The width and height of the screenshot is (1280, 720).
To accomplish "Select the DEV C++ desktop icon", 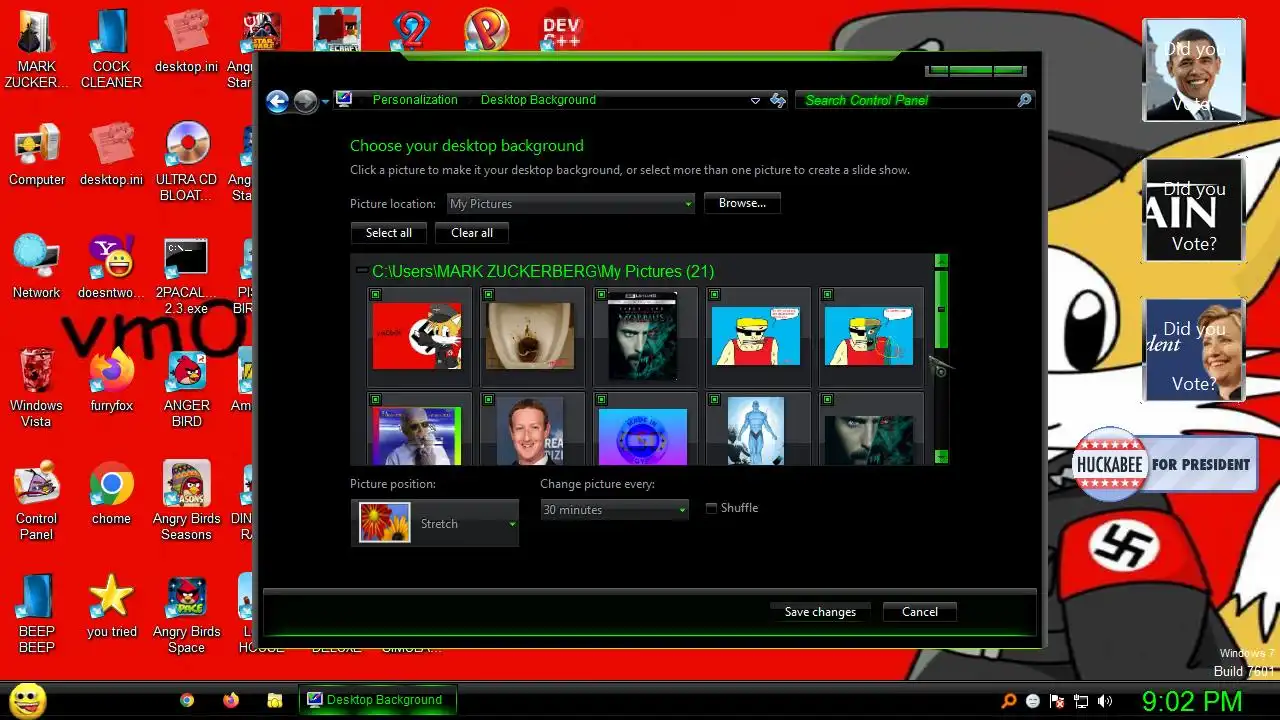I will pos(562,30).
